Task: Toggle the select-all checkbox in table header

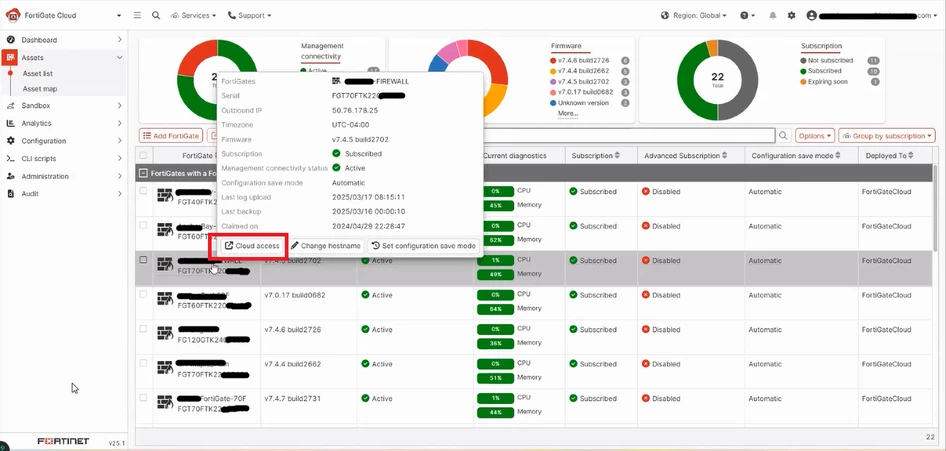Action: click(144, 156)
